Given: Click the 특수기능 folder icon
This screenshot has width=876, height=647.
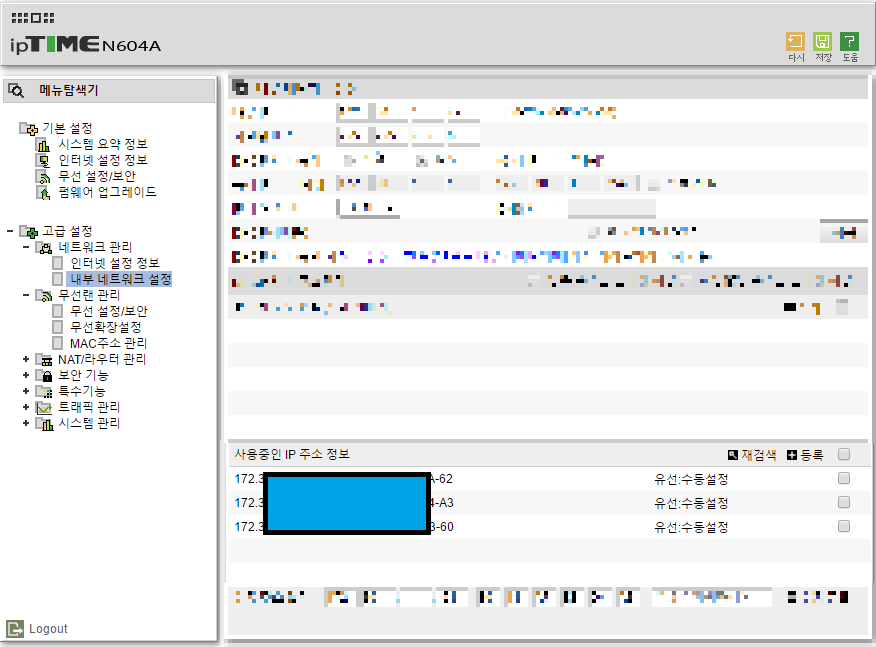Looking at the screenshot, I should pos(44,391).
